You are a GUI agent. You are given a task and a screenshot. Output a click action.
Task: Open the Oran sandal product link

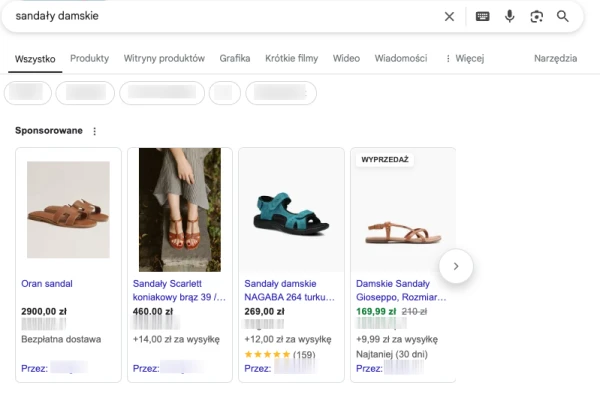click(x=47, y=284)
